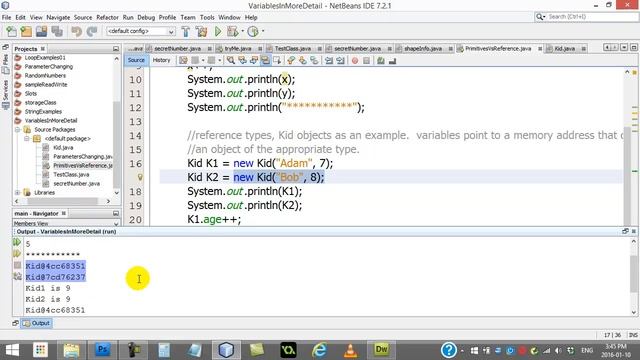
Task: Click the Redo arrow in main toolbar
Action: (92, 31)
